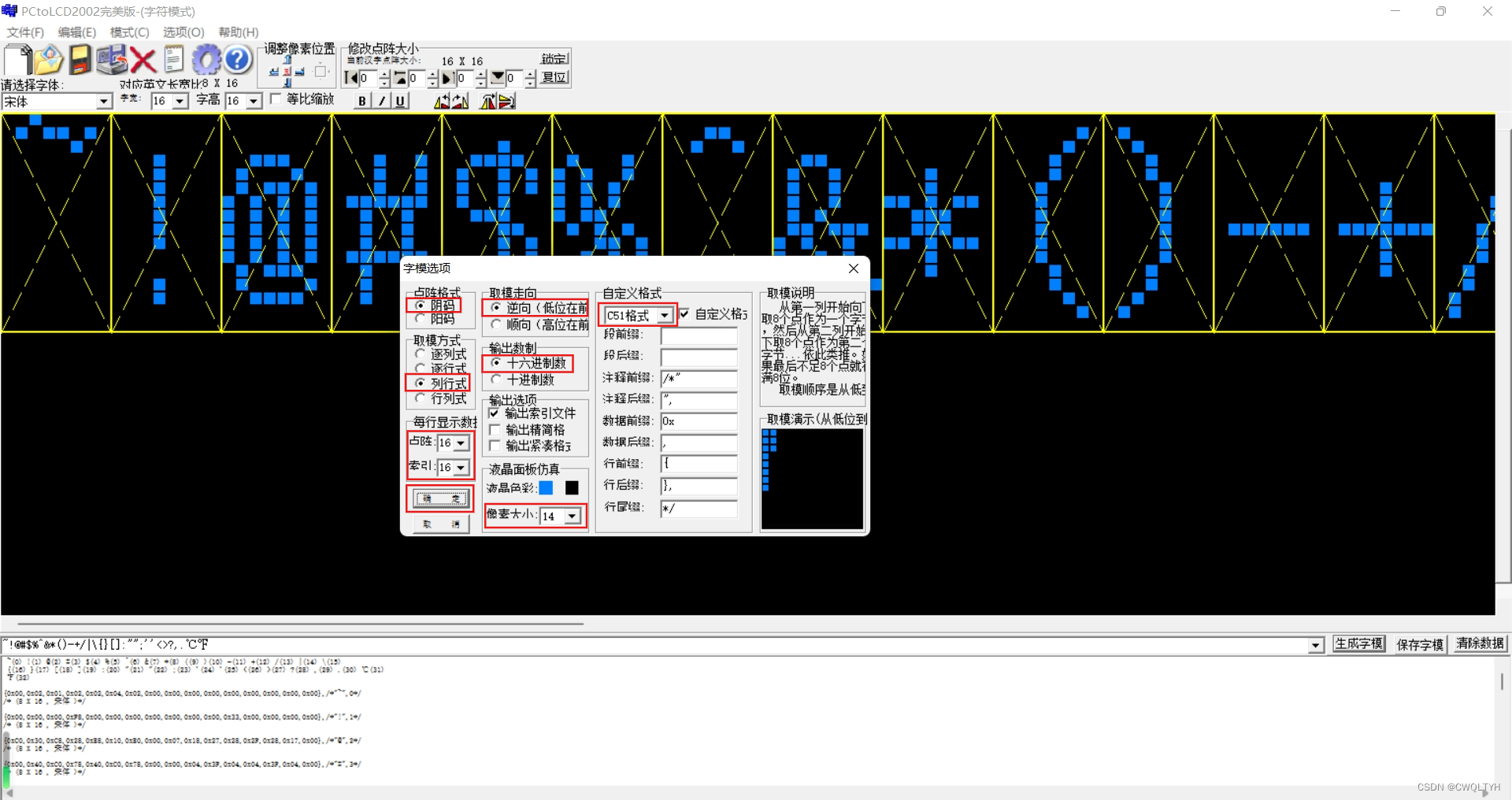Open the 编辑(E) menu
Viewport: 1512px width, 800px height.
77,32
